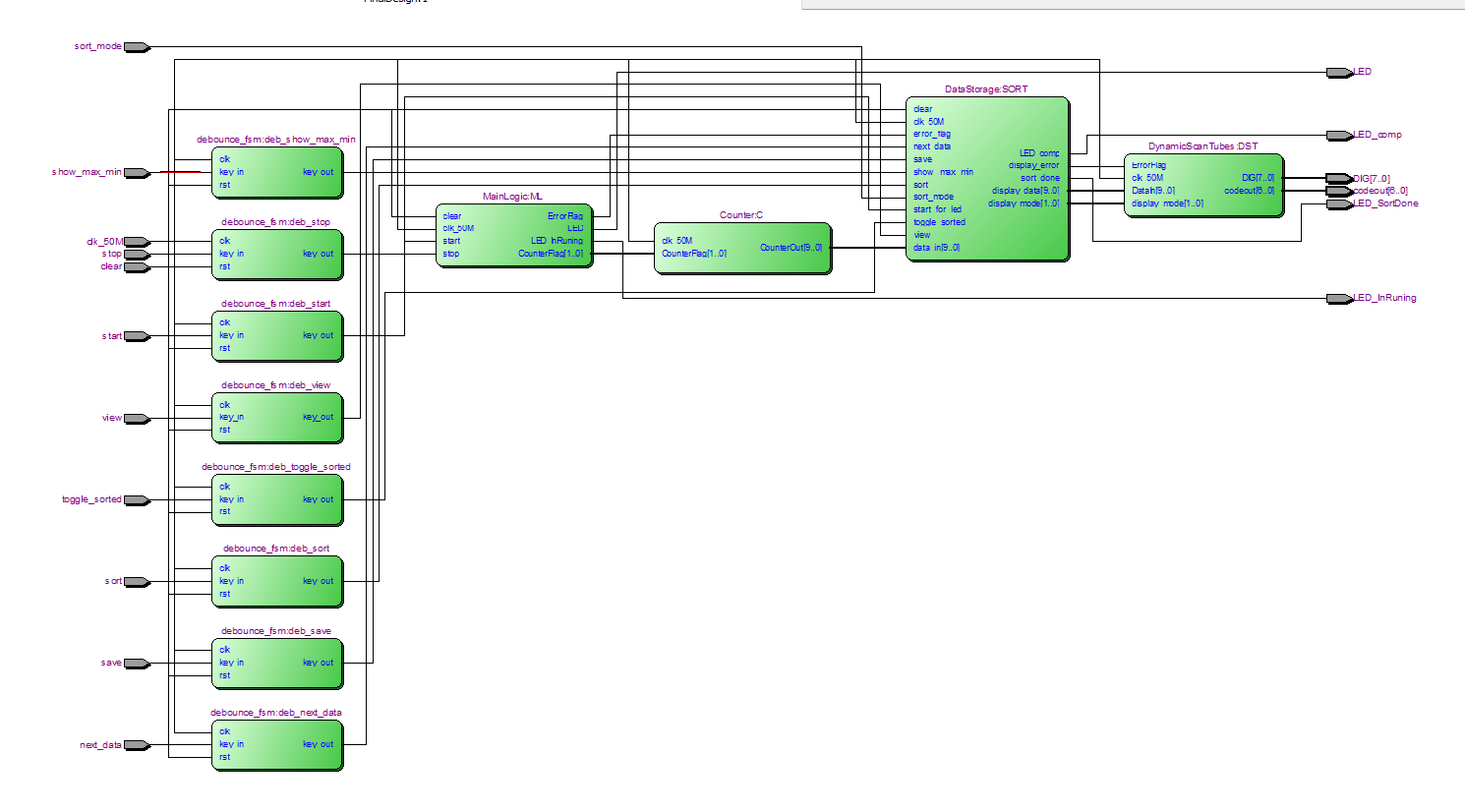This screenshot has width=1465, height=812.
Task: Click LED_InRuning port on MainLogic block
Action: click(x=557, y=241)
